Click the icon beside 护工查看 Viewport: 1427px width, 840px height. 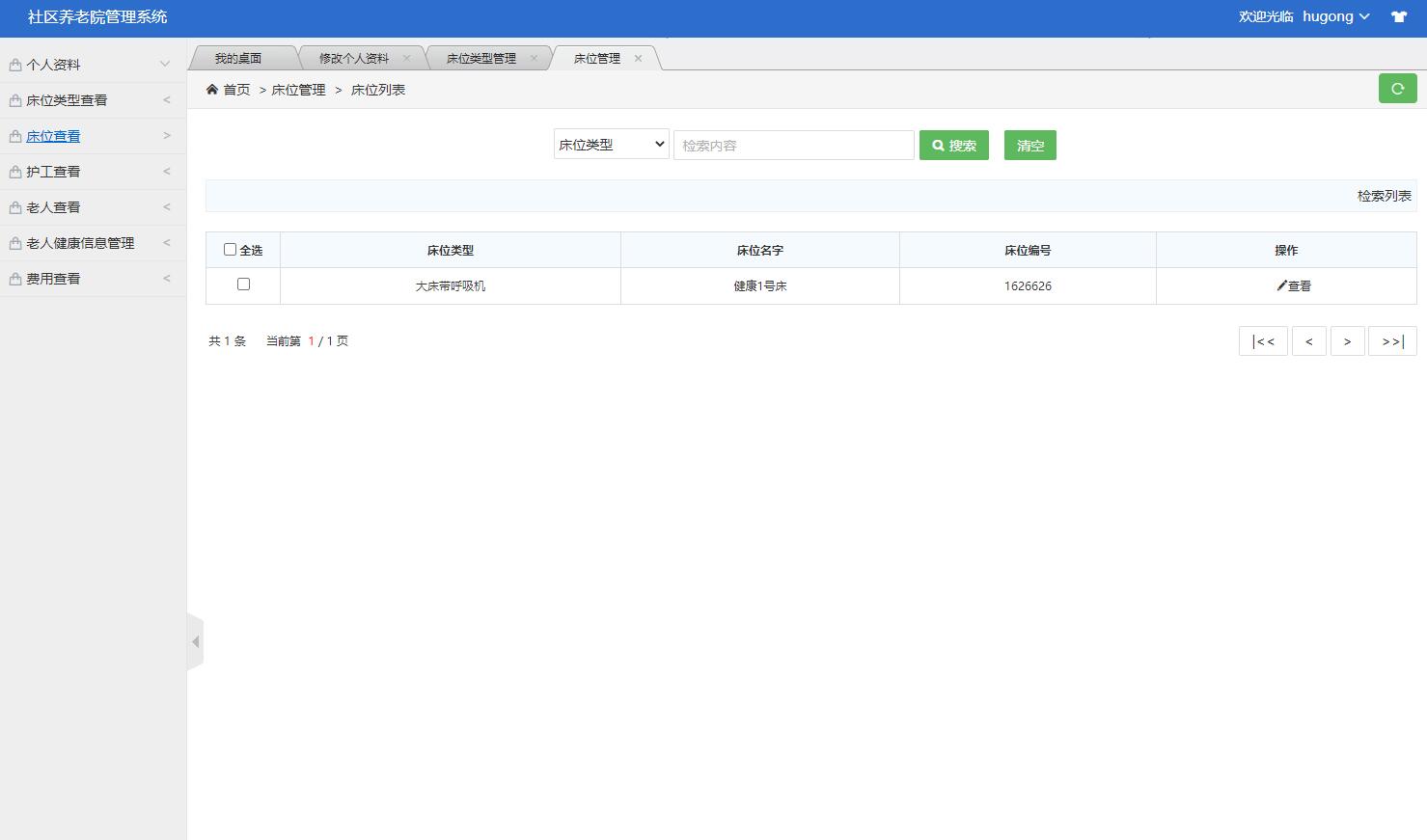14,171
